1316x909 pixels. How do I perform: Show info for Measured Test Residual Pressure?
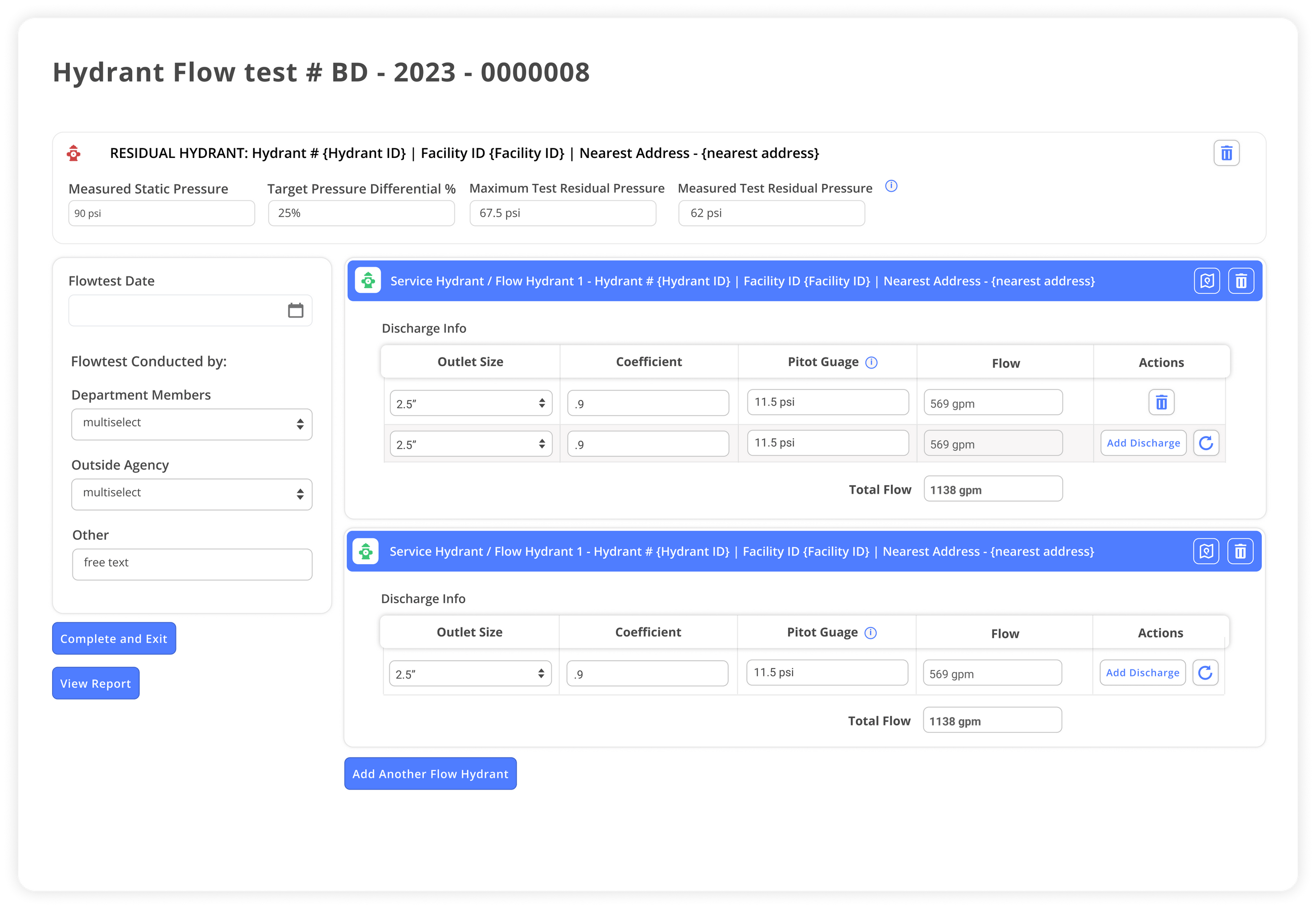(x=891, y=186)
